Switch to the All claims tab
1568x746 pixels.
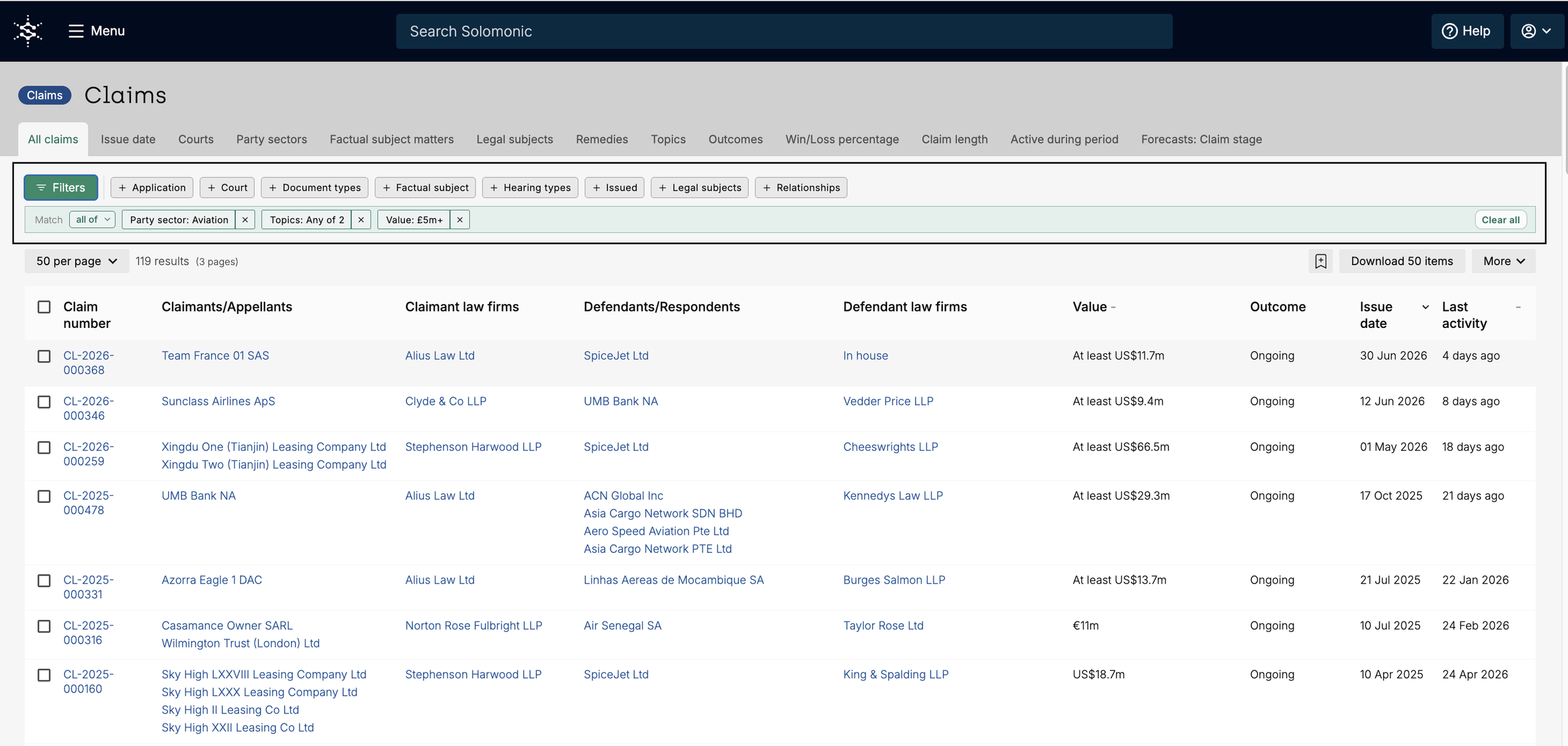53,139
